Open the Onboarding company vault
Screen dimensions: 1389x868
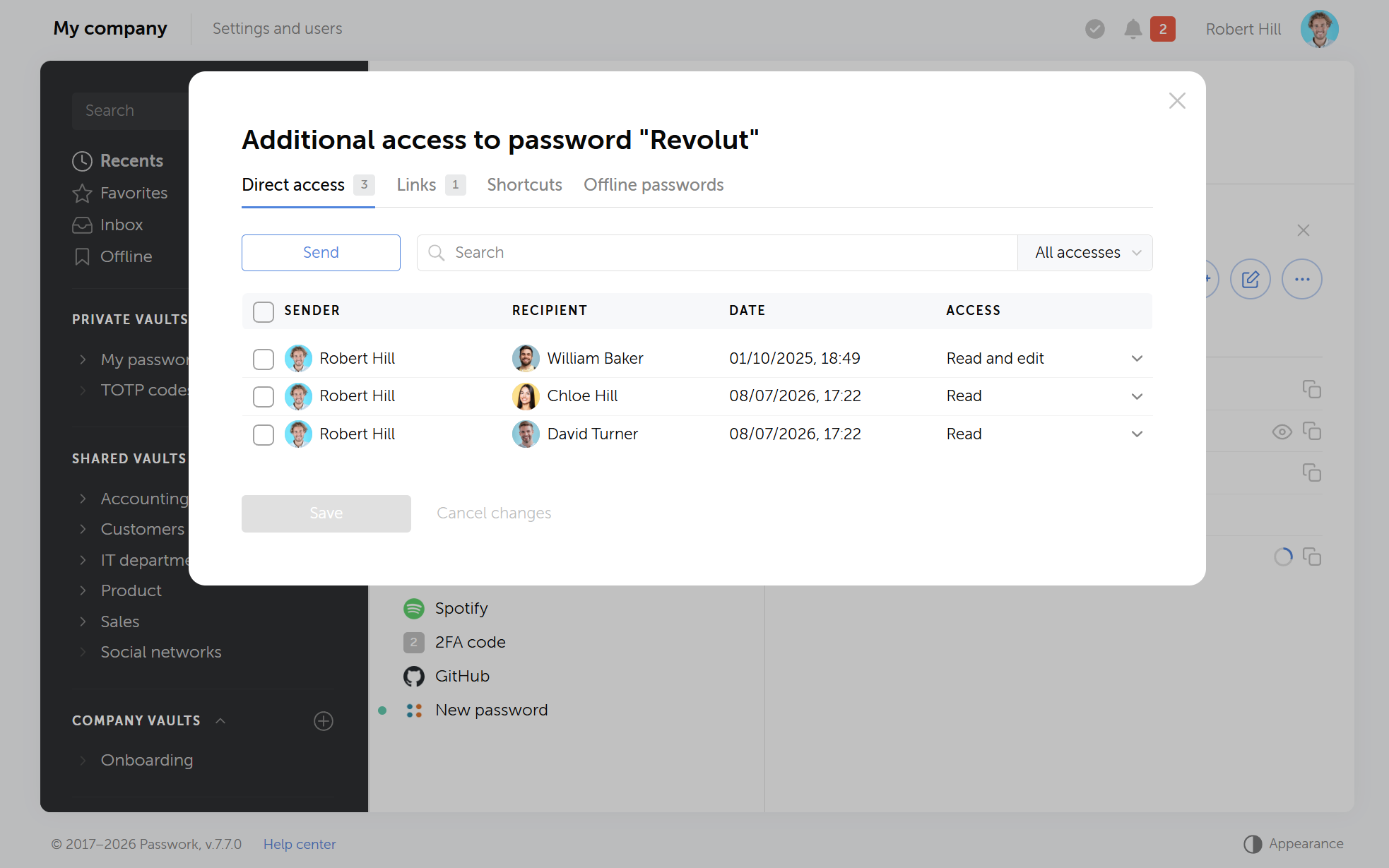[146, 760]
